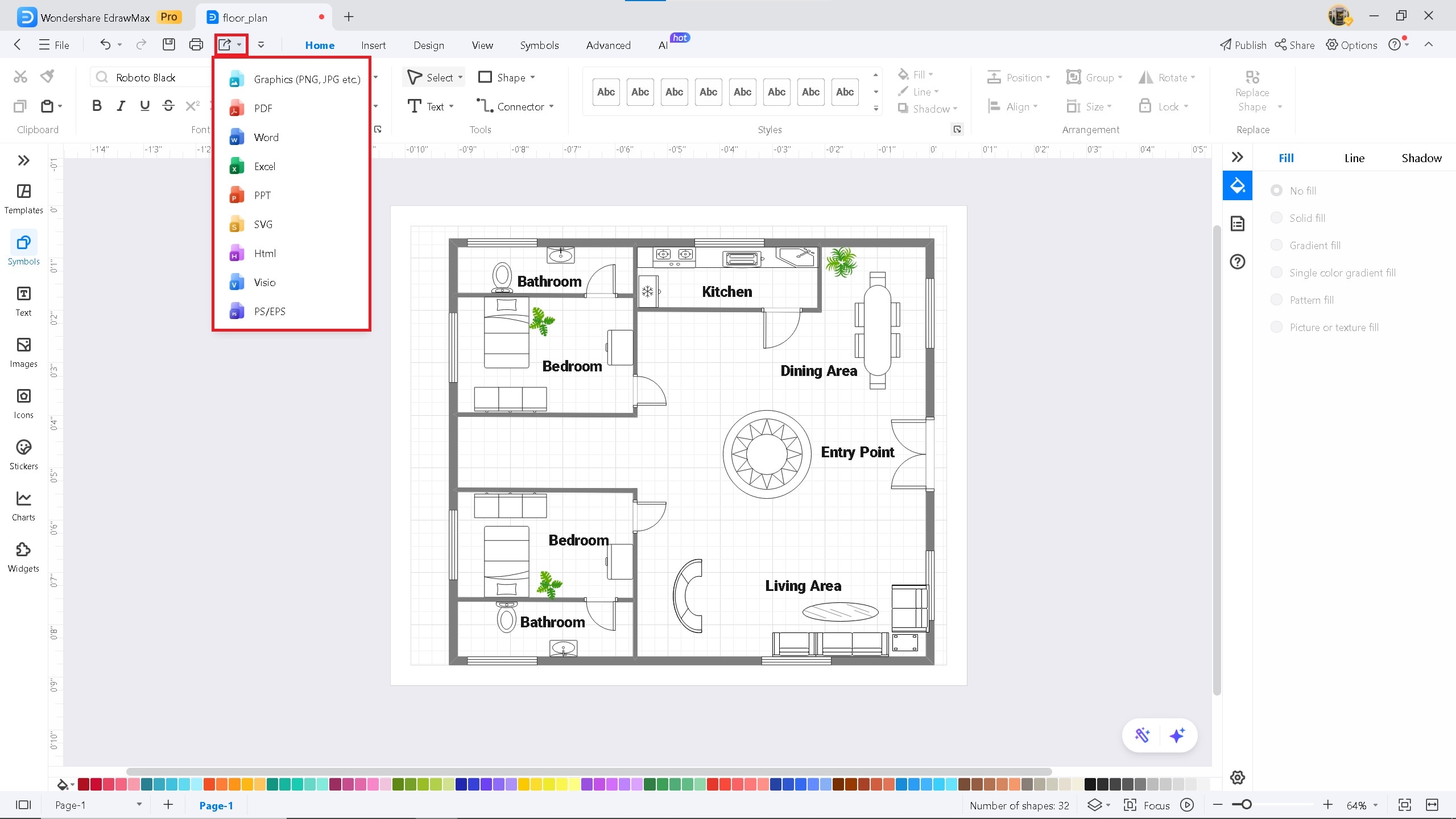The height and width of the screenshot is (819, 1456).
Task: Click the Format Painter icon
Action: tap(48, 76)
